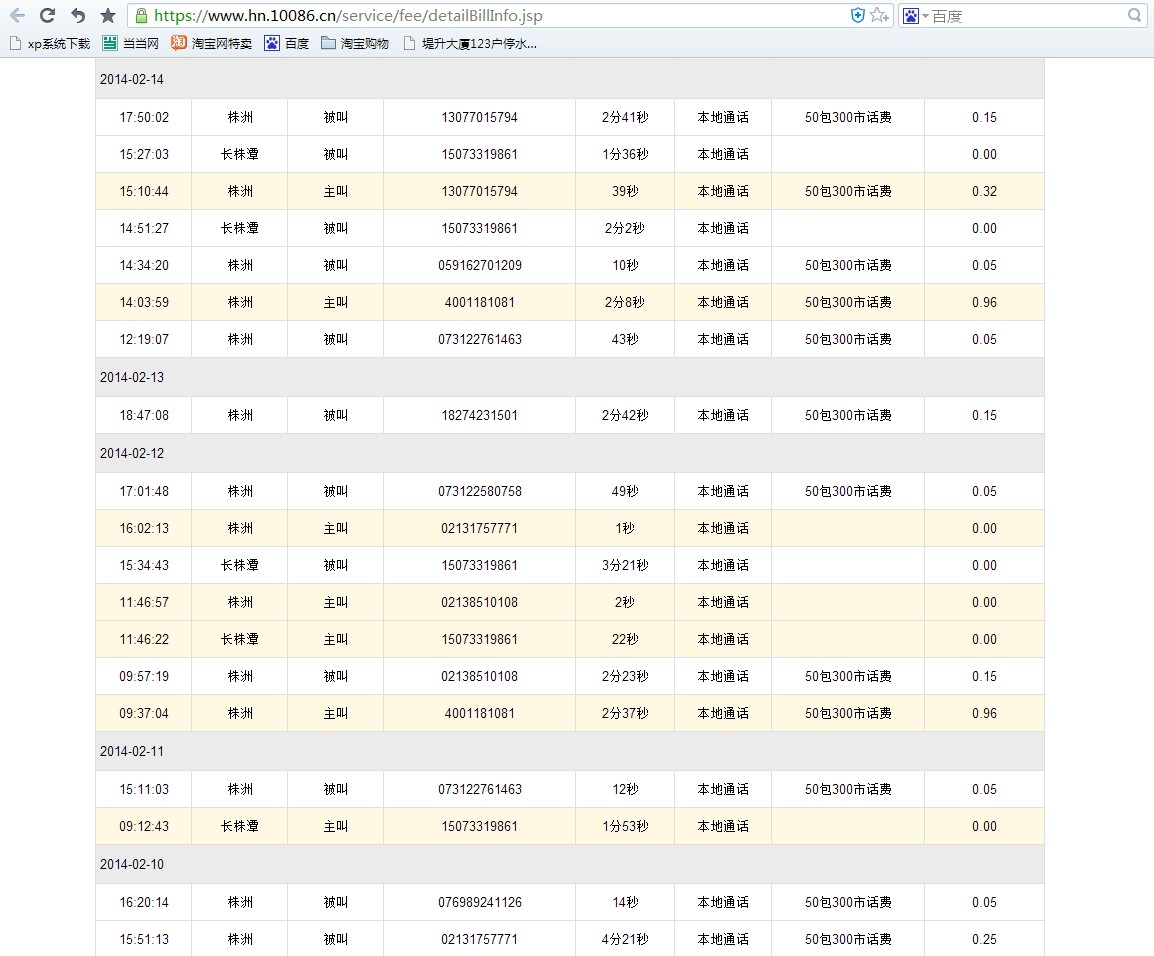The image size is (1154, 956).
Task: Click the blue shield icon in address bar
Action: (x=857, y=15)
